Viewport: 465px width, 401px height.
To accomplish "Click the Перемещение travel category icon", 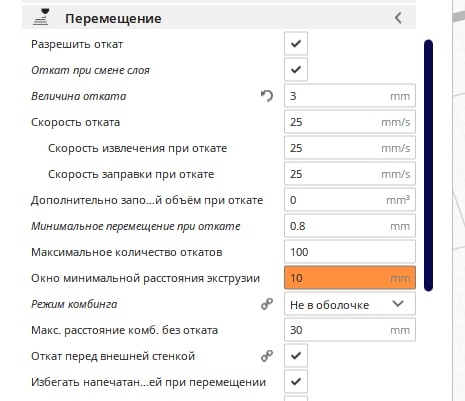I will [x=41, y=17].
